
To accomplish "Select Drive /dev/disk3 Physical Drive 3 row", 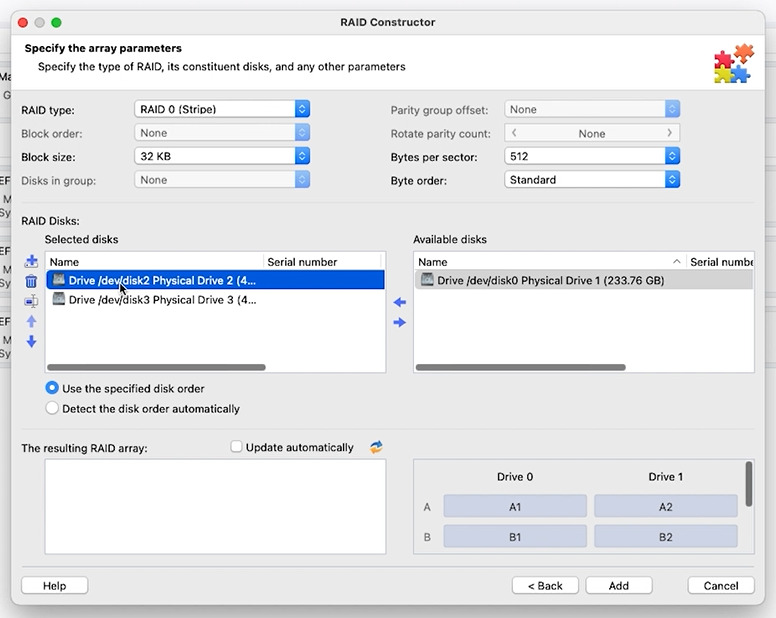I will tap(215, 299).
